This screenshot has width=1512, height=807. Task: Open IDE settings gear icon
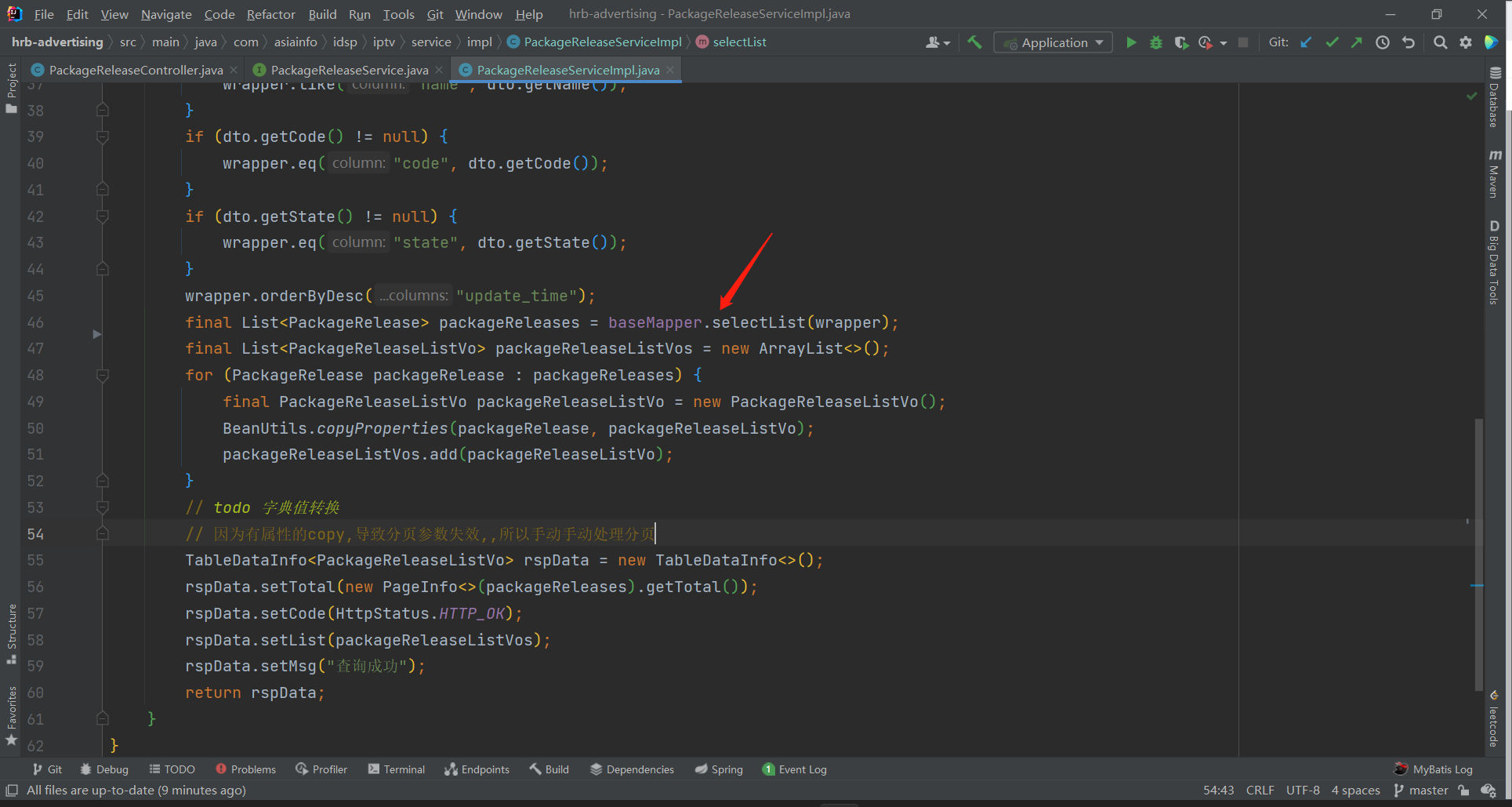[x=1466, y=42]
